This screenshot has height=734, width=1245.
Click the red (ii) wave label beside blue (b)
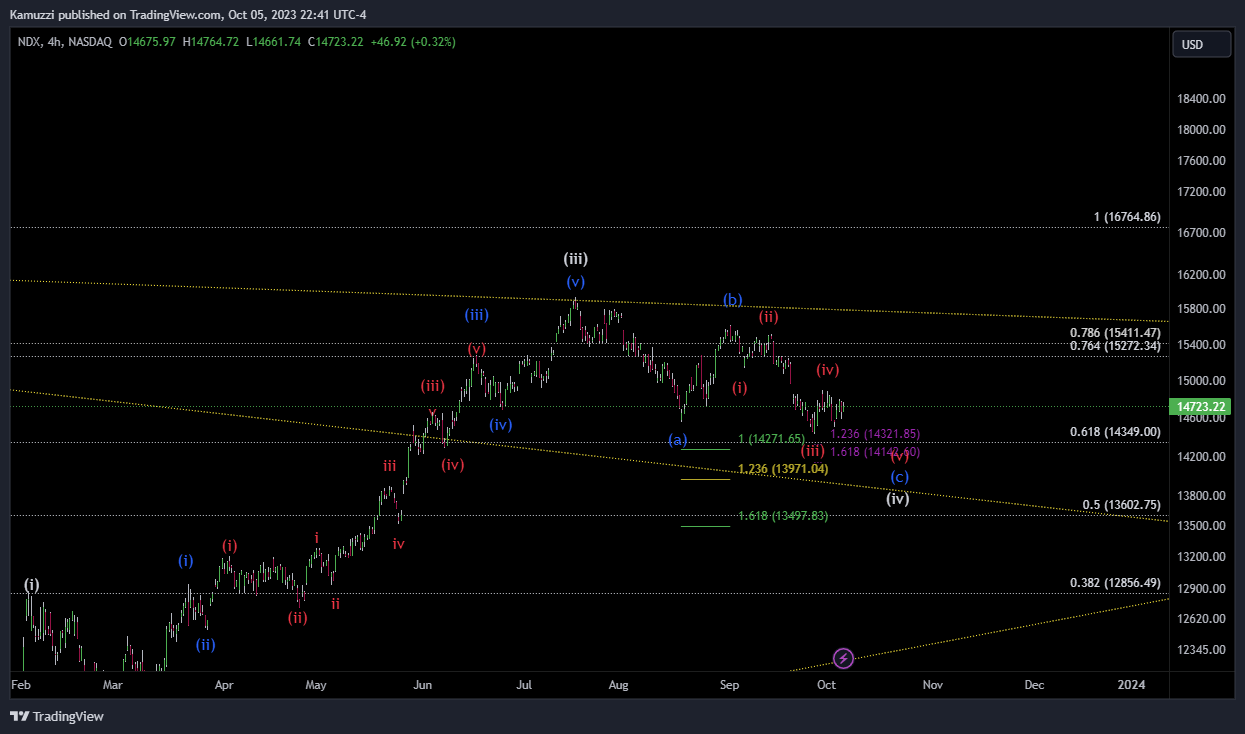[x=768, y=317]
